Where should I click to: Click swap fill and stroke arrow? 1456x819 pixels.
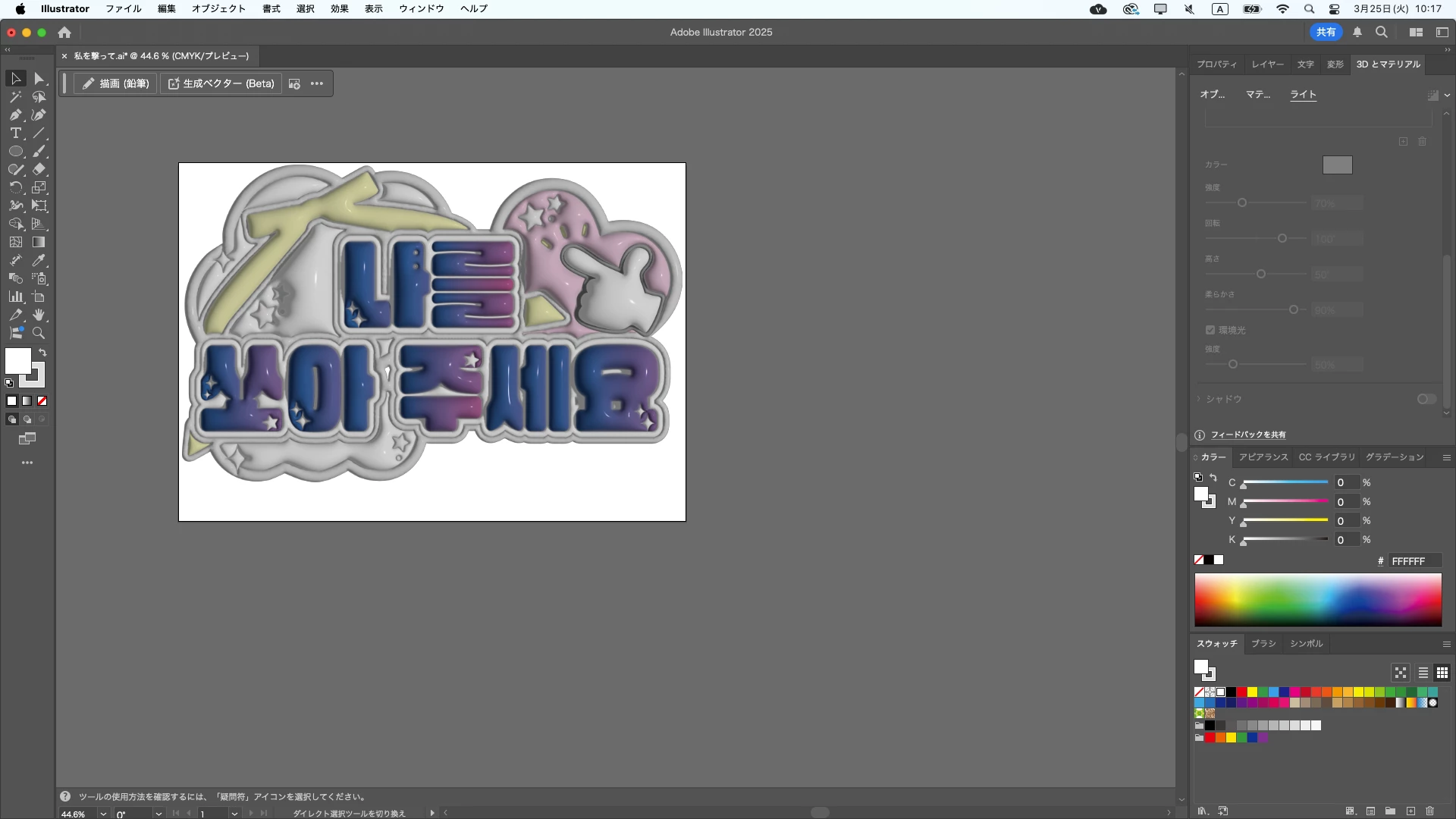click(x=42, y=353)
